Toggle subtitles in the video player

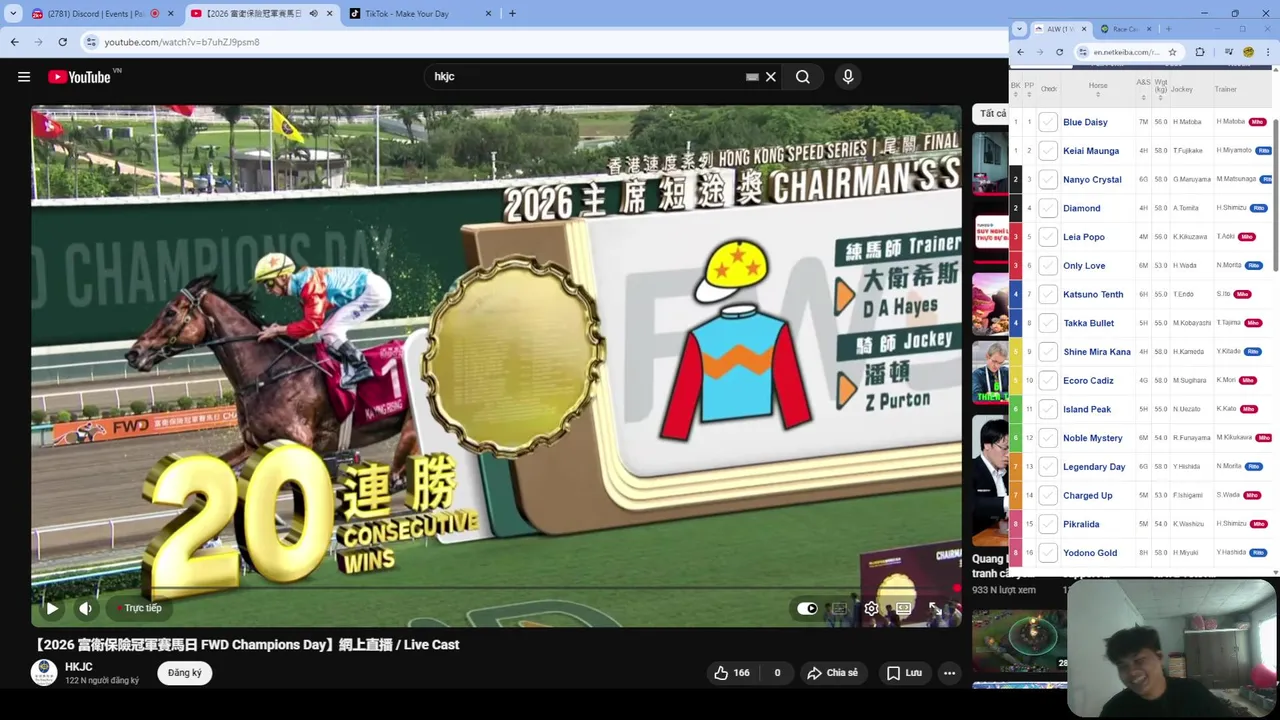tap(840, 608)
